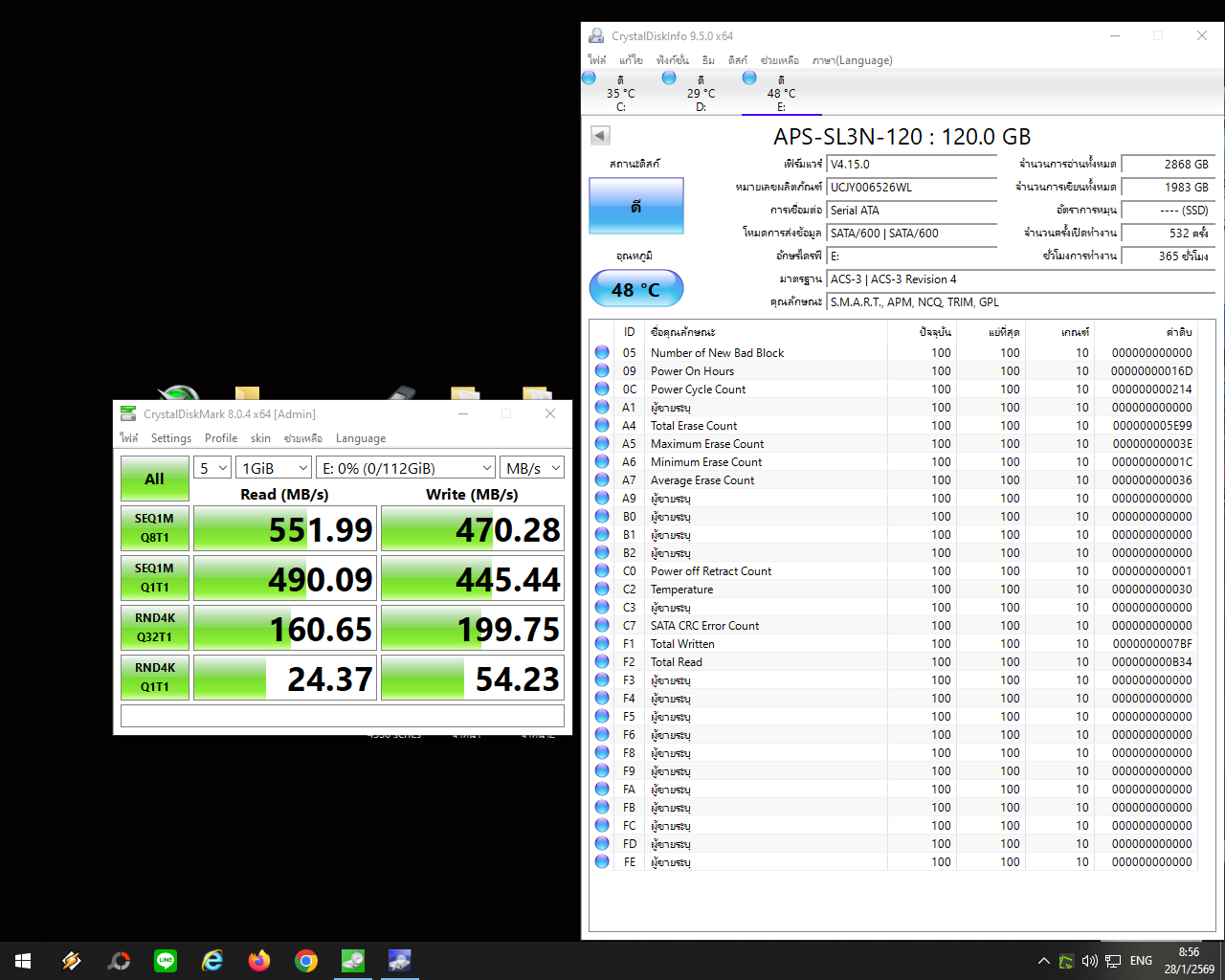The image size is (1225, 980).
Task: Open LINE app in taskbar
Action: tap(166, 961)
